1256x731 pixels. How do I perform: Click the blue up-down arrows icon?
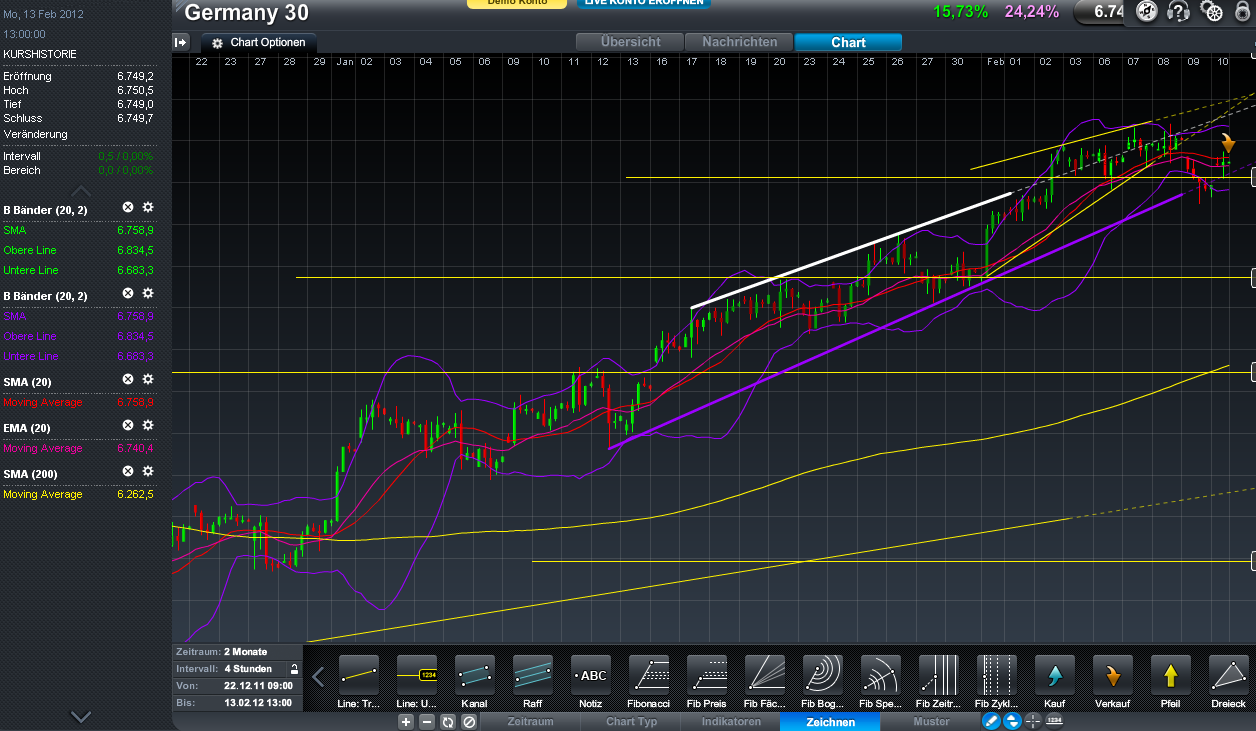pyautogui.click(x=1012, y=721)
